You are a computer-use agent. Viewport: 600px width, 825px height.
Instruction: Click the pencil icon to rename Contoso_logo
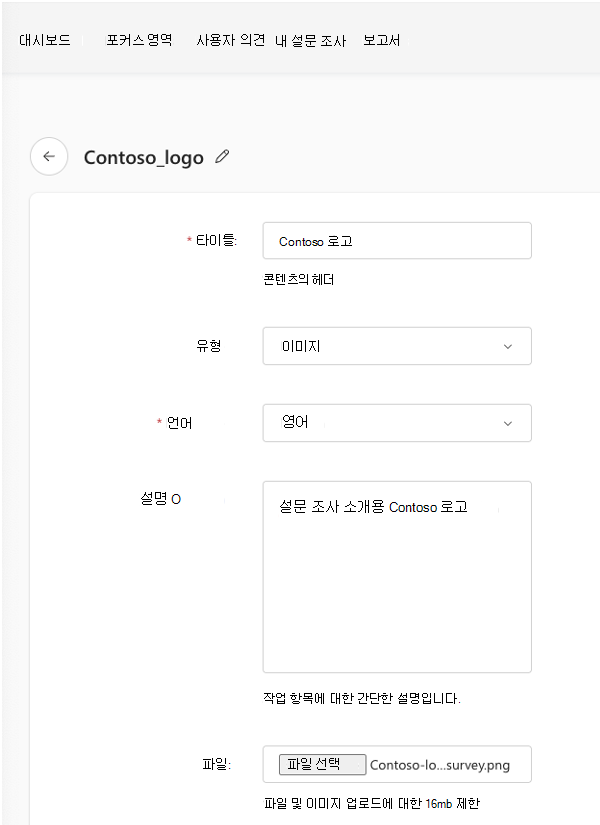tap(222, 156)
